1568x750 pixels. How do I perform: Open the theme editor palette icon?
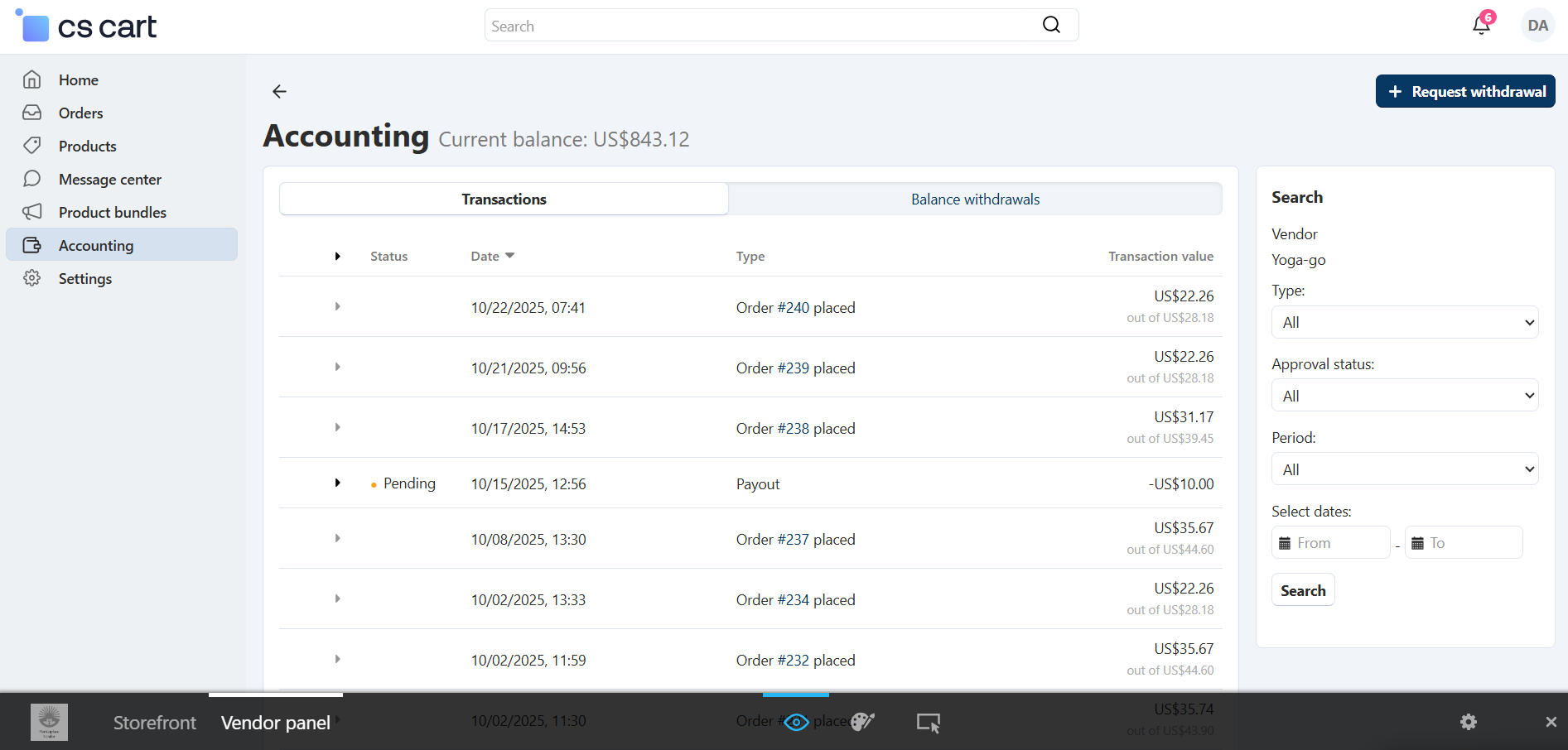click(x=862, y=722)
